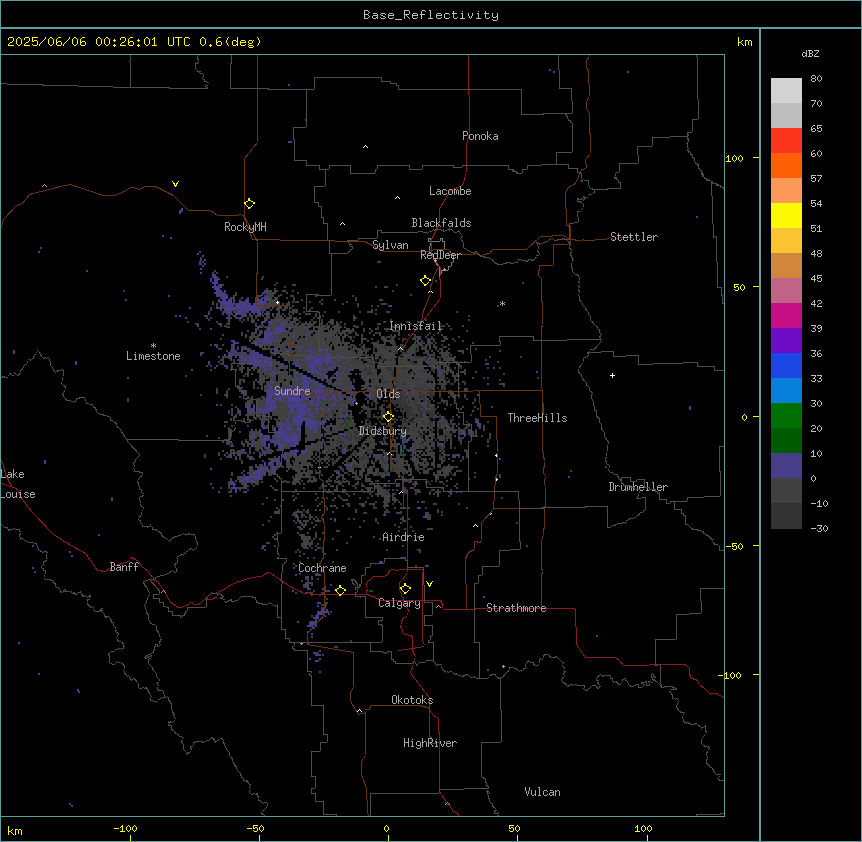Pick the violet 39 dBZ legend swatch
The height and width of the screenshot is (842, 862).
(786, 341)
